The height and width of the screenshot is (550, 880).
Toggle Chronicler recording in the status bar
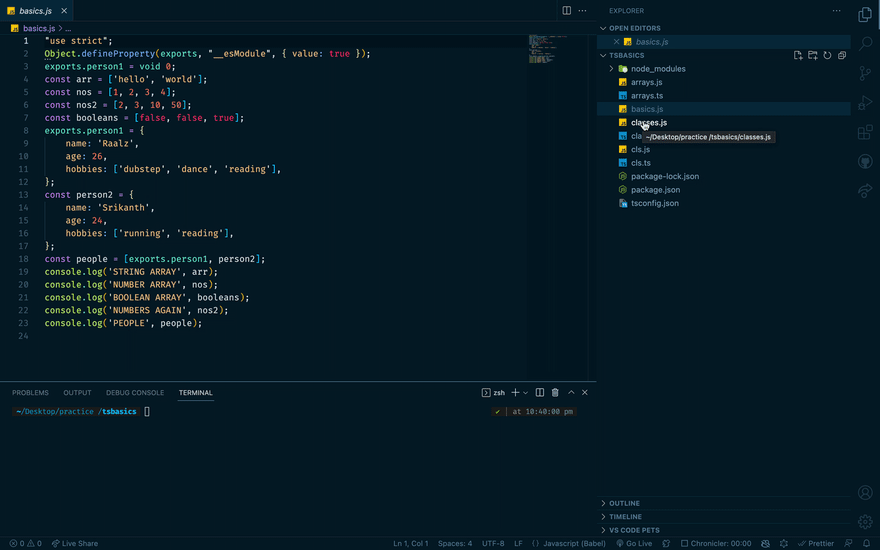pos(716,543)
